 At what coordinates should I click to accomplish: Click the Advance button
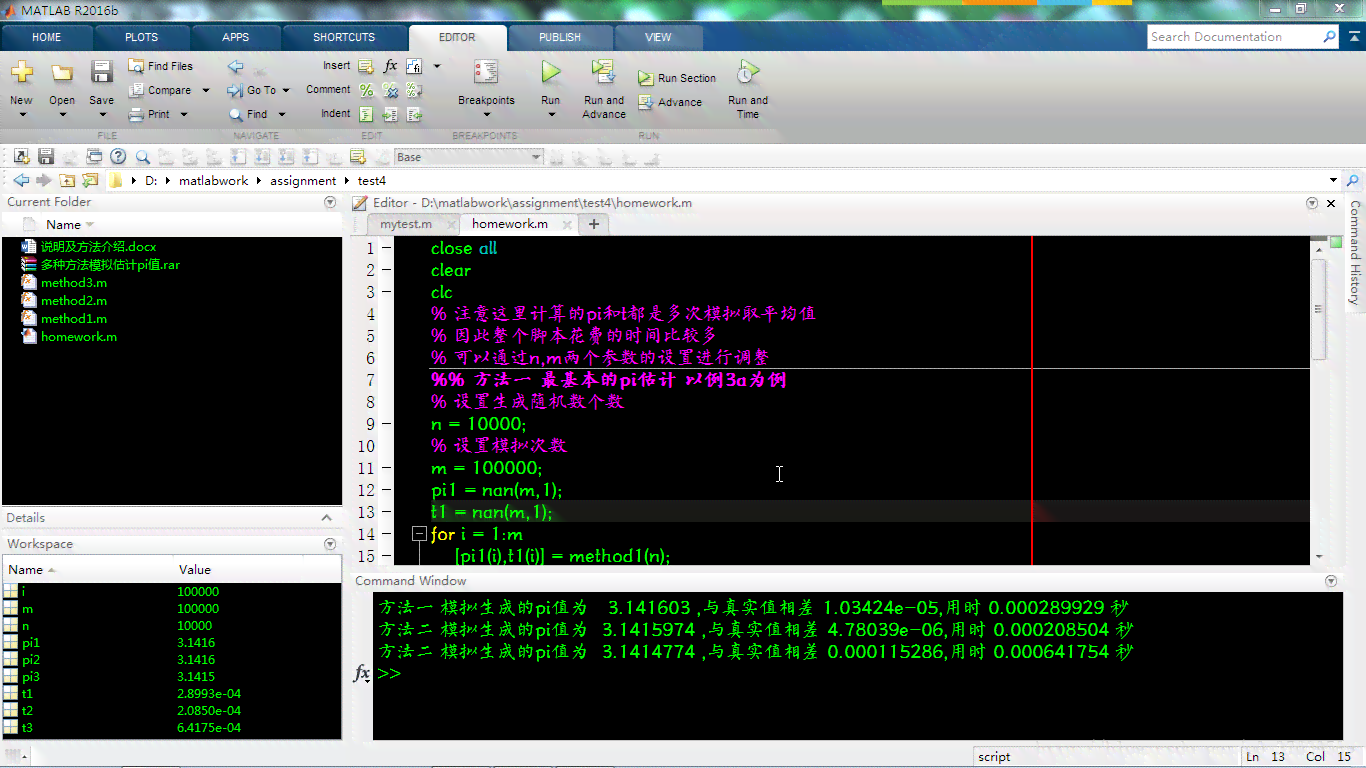pyautogui.click(x=670, y=102)
